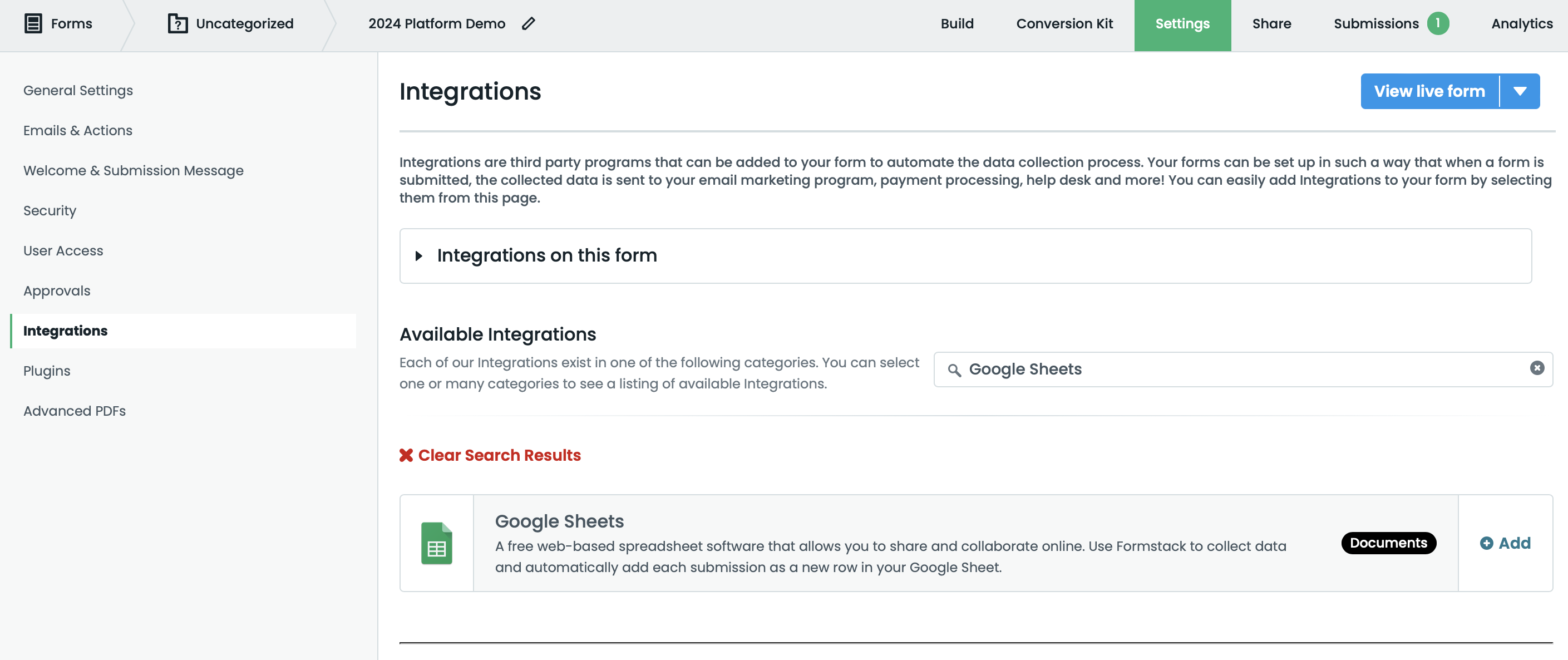Switch to the Build tab
This screenshot has width=1568, height=660.
[957, 24]
